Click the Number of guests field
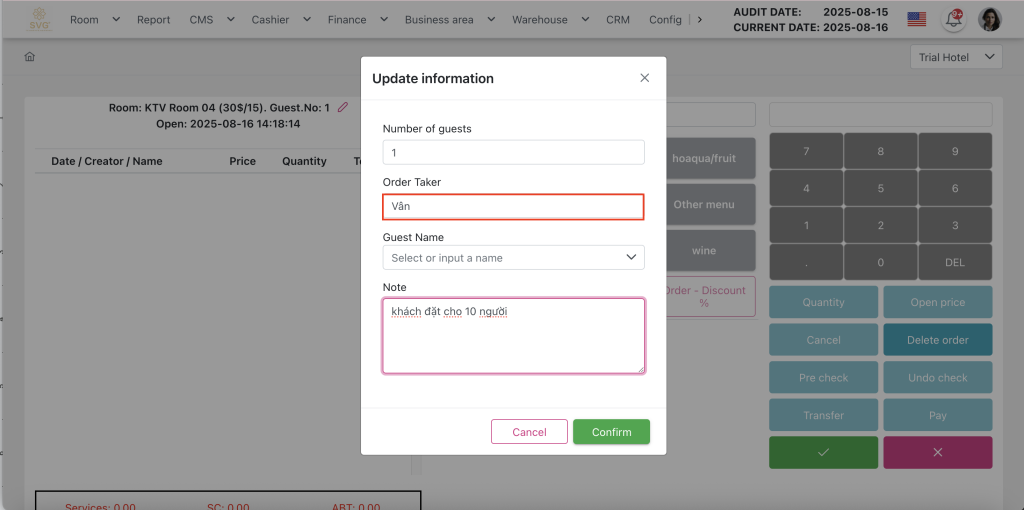Image resolution: width=1024 pixels, height=510 pixels. point(513,152)
